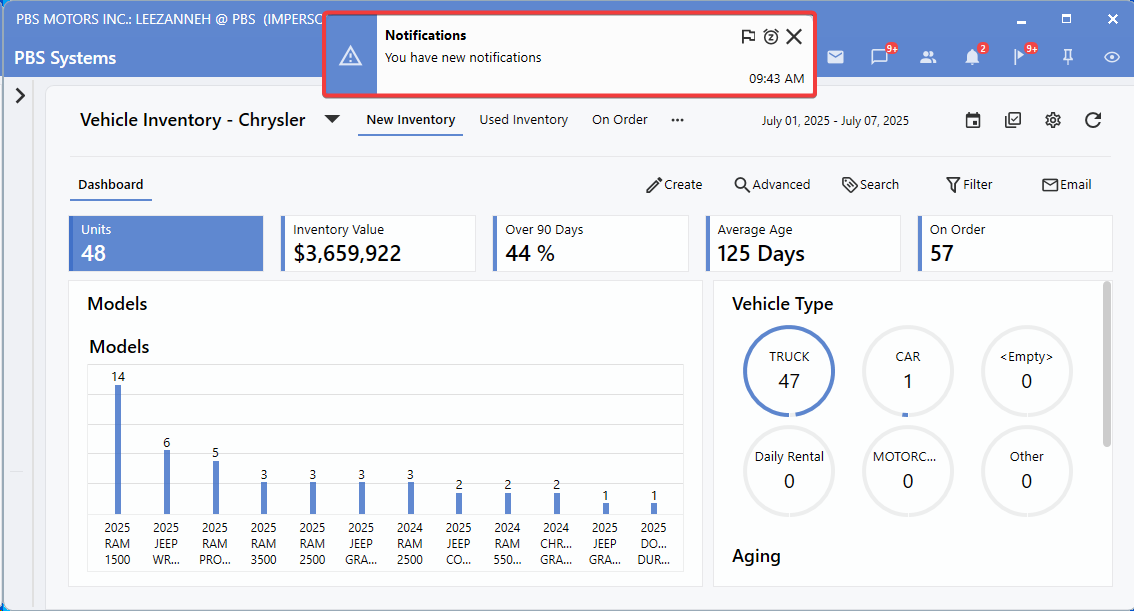This screenshot has height=611, width=1134.
Task: Refresh the vehicle inventory dashboard
Action: click(x=1093, y=120)
